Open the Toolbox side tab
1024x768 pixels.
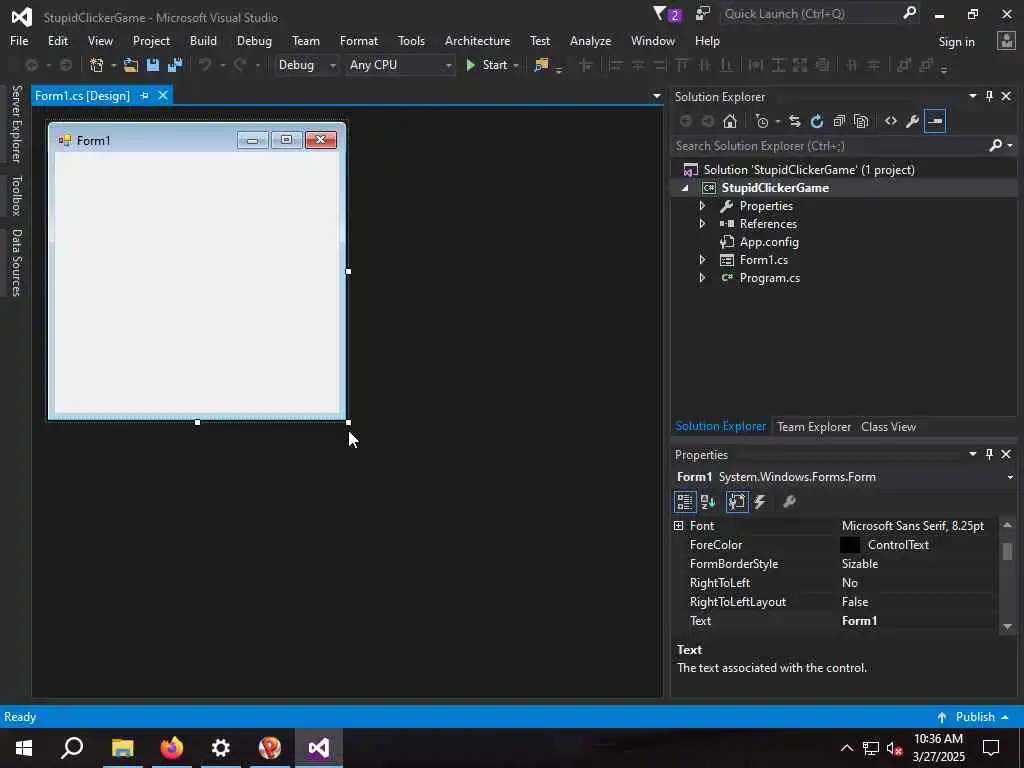(16, 195)
